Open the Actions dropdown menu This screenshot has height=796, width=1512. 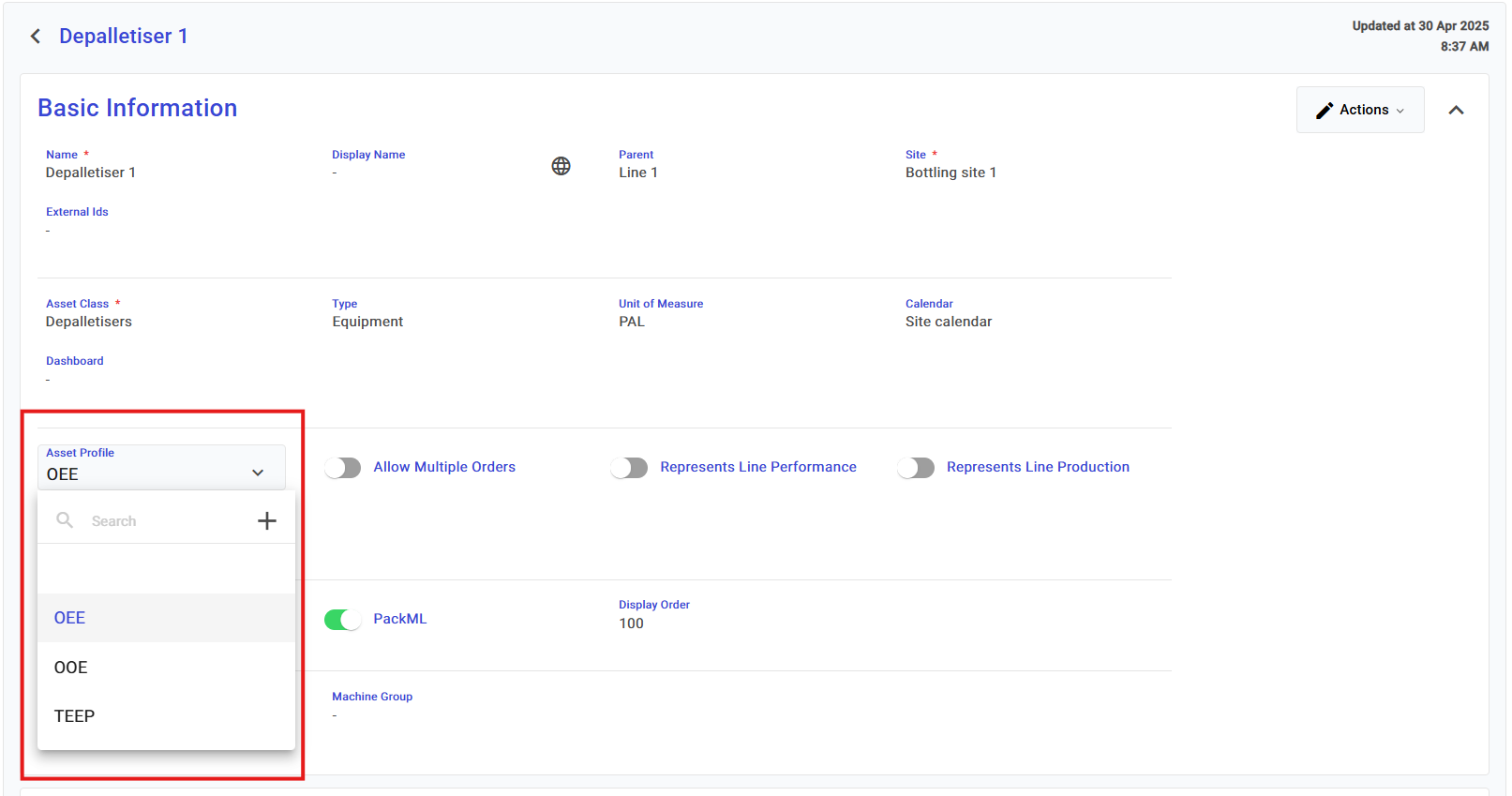tap(1360, 111)
